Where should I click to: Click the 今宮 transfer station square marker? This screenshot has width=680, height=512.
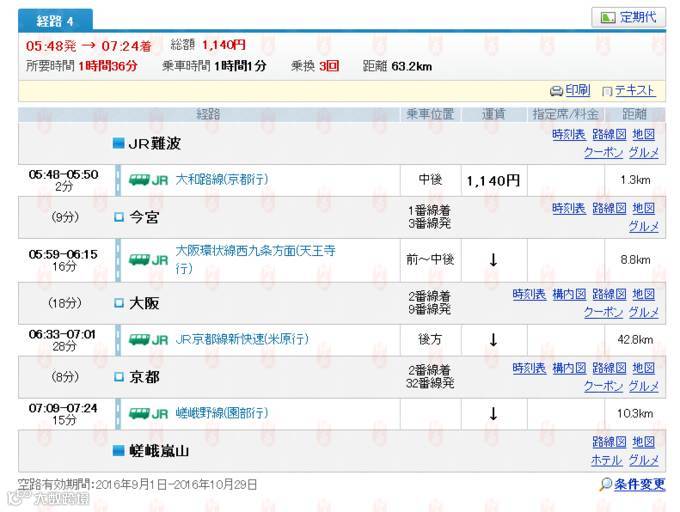coord(119,217)
